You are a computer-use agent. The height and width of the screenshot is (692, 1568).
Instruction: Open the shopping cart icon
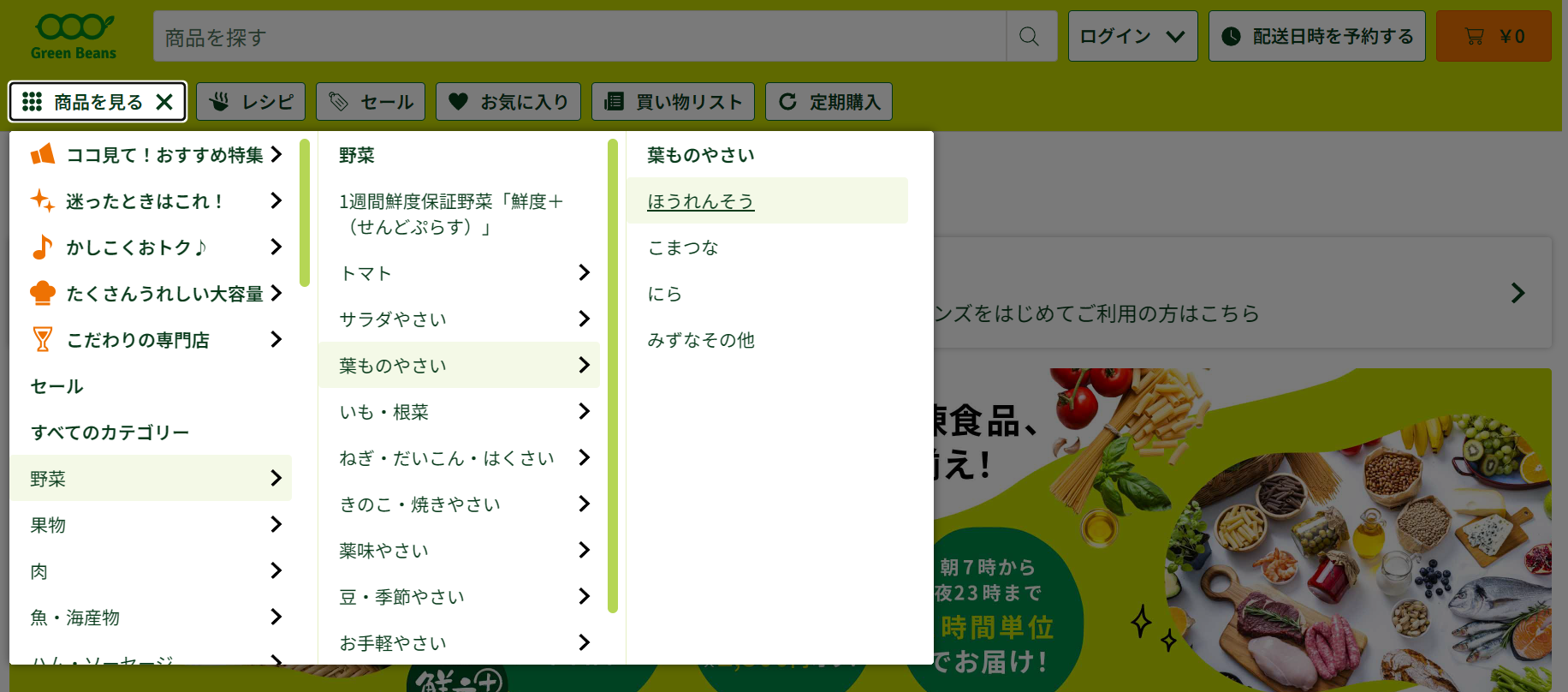pos(1475,36)
